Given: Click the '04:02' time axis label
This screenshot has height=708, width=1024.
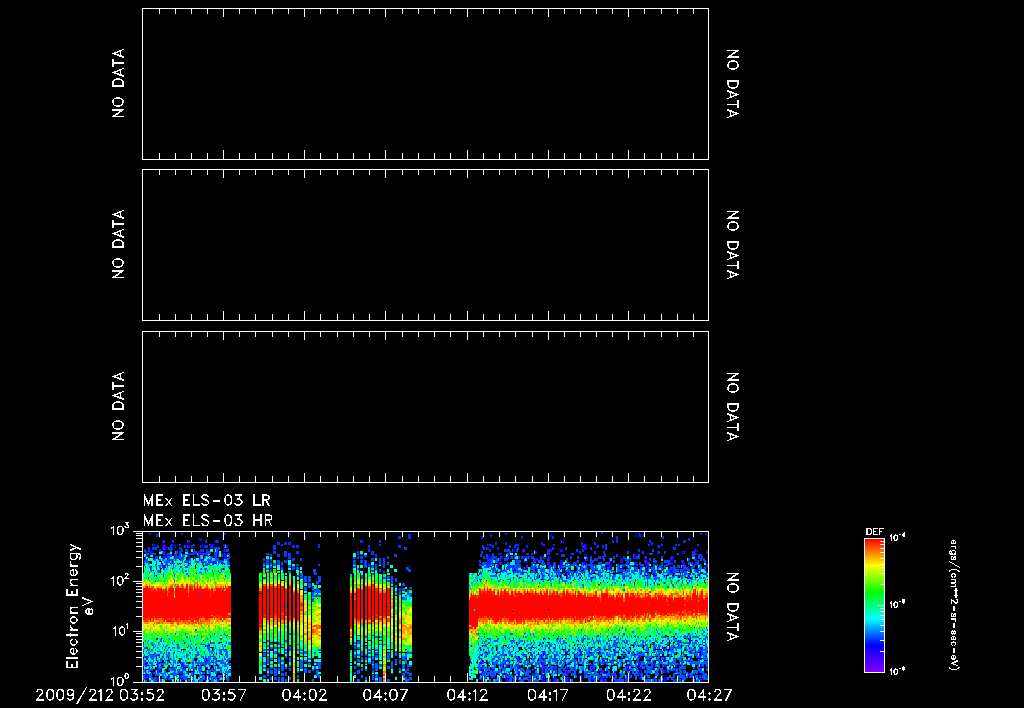Looking at the screenshot, I should click(304, 695).
